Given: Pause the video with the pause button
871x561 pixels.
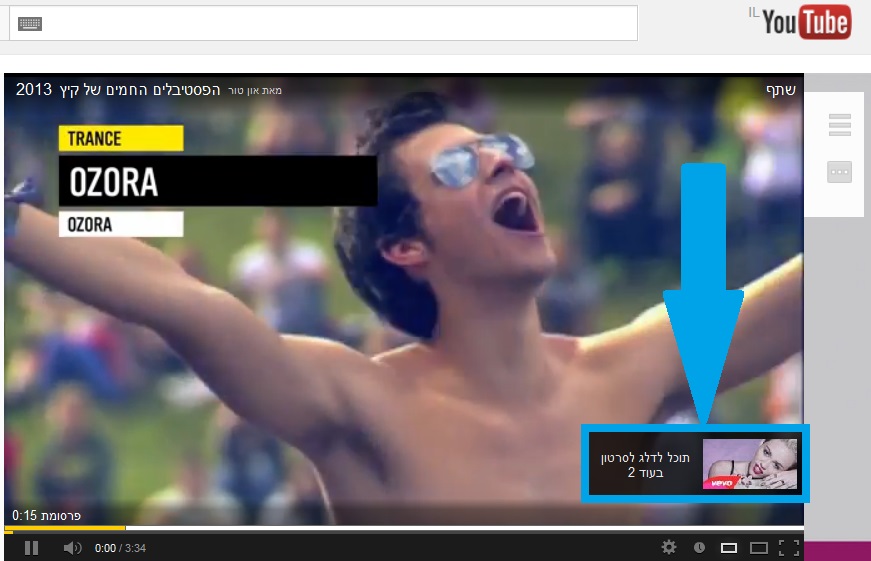Looking at the screenshot, I should click(x=31, y=548).
